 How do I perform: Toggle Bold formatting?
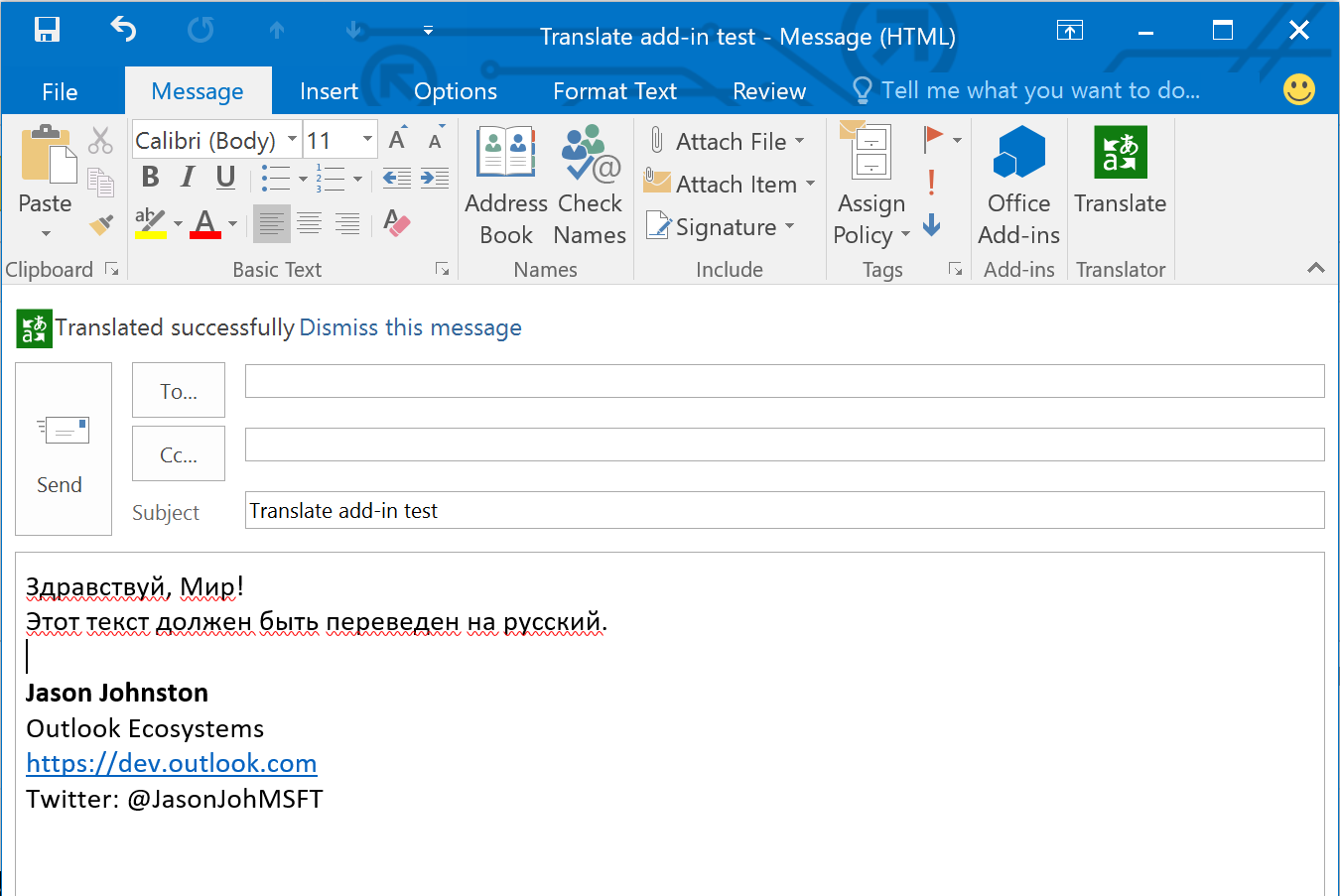[151, 177]
